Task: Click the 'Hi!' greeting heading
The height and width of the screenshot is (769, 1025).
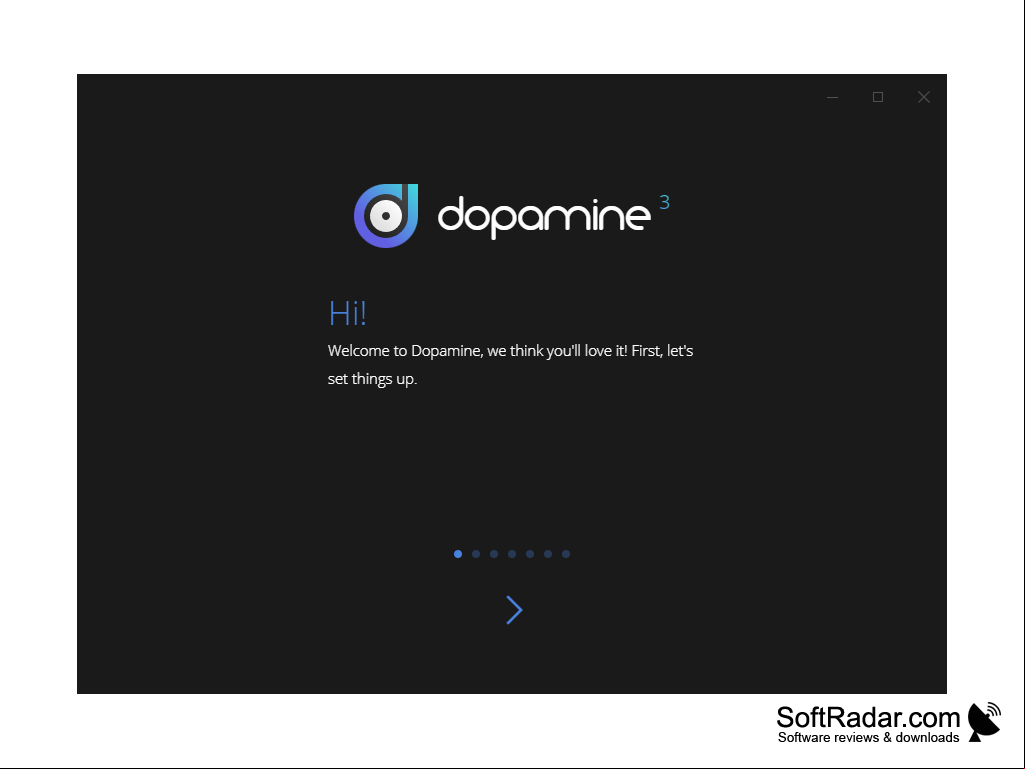Action: tap(347, 313)
